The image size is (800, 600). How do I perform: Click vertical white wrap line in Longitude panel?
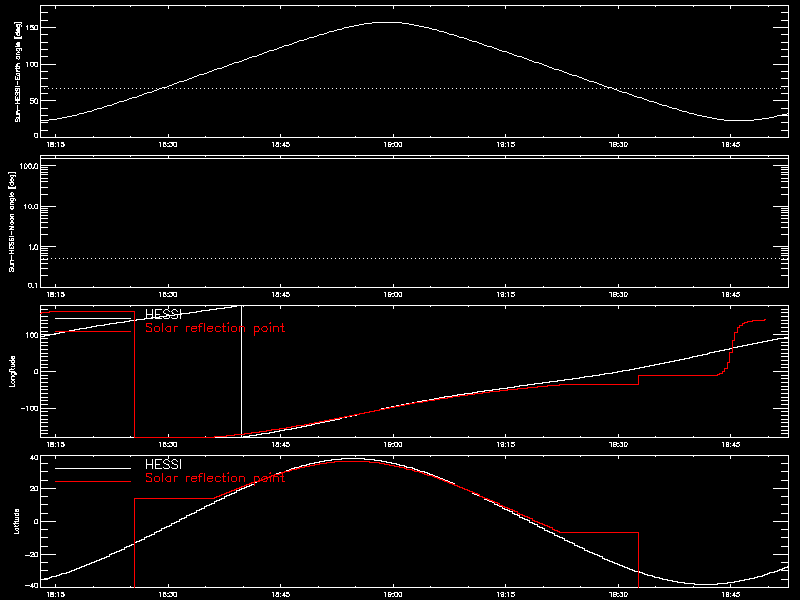(241, 371)
